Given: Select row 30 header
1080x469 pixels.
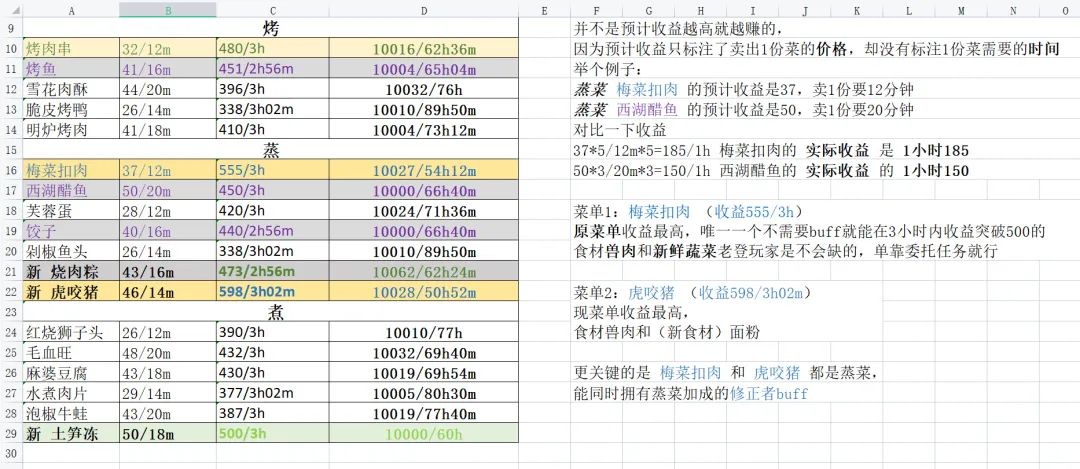Looking at the screenshot, I should tap(11, 454).
